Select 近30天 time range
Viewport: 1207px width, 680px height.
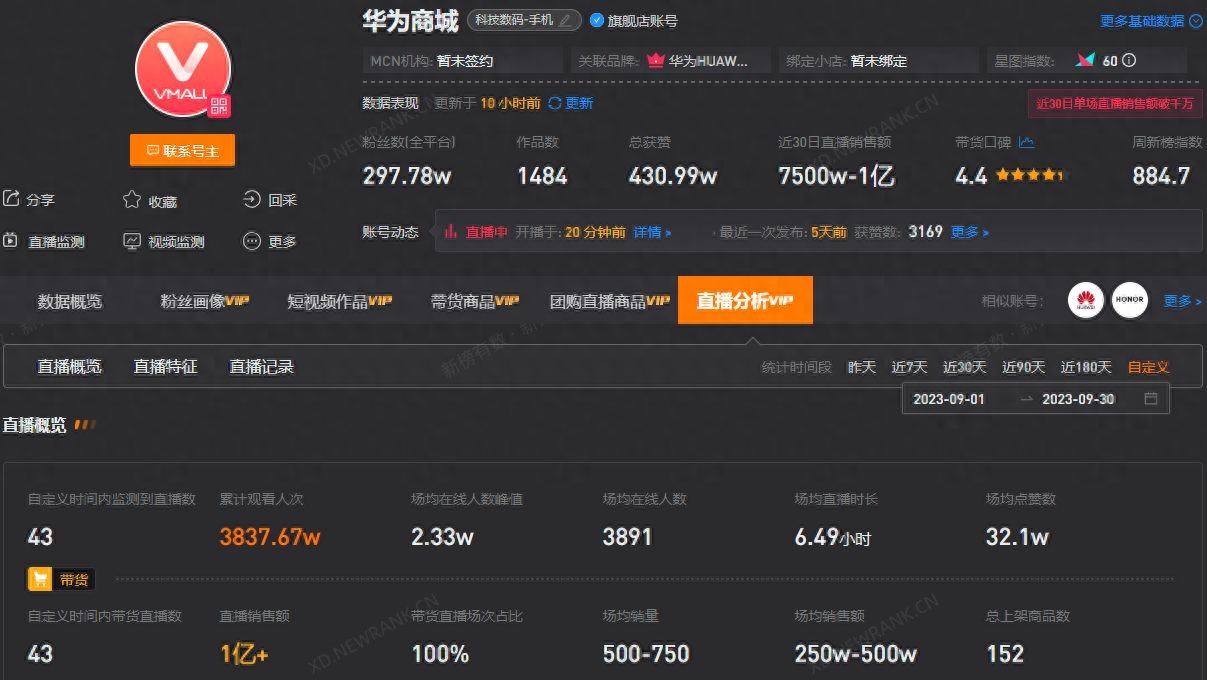(x=965, y=368)
